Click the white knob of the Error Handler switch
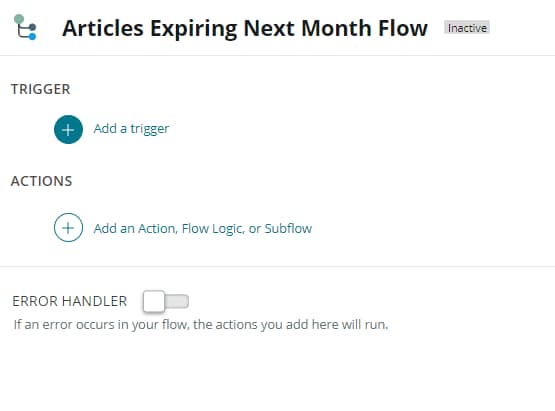 click(x=154, y=302)
